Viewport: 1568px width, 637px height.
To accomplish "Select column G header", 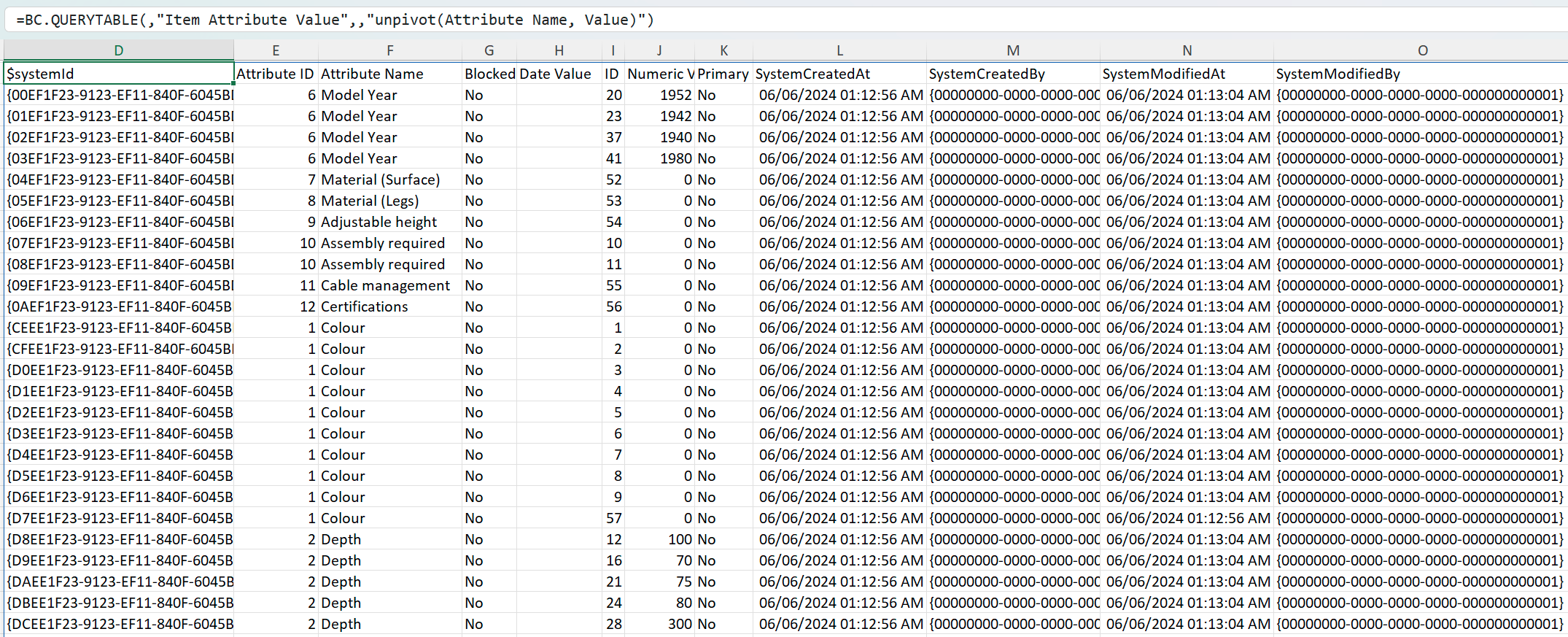I will (x=489, y=50).
